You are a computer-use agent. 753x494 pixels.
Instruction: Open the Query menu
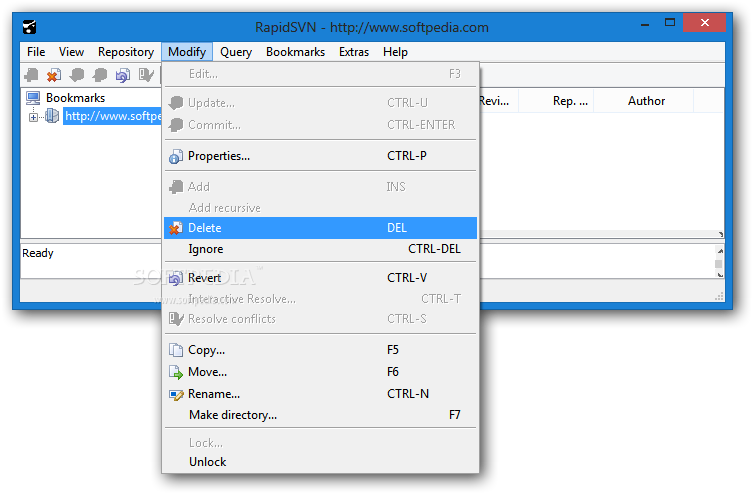click(236, 52)
